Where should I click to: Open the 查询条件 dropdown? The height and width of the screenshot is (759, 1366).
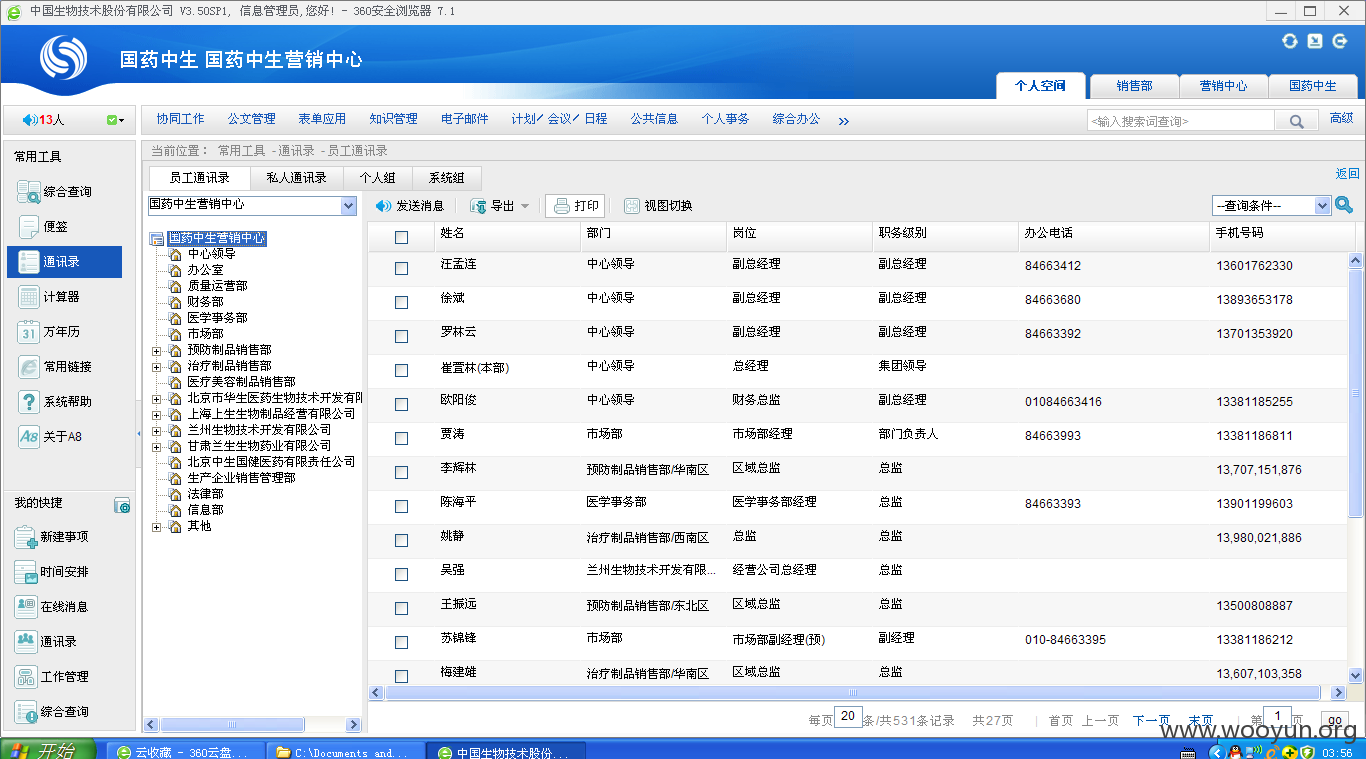click(x=1271, y=205)
